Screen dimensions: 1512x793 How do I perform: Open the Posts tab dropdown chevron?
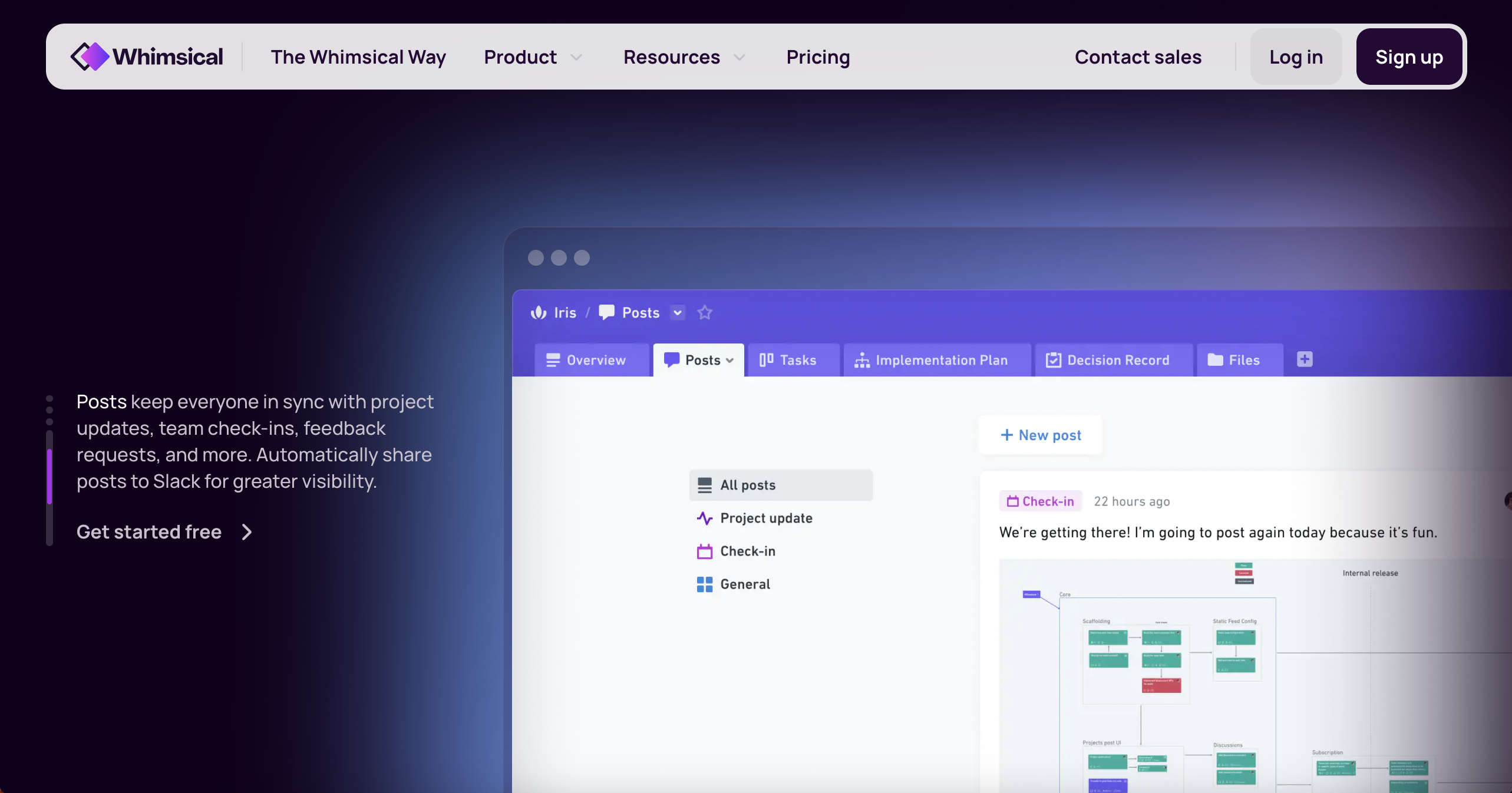click(730, 361)
